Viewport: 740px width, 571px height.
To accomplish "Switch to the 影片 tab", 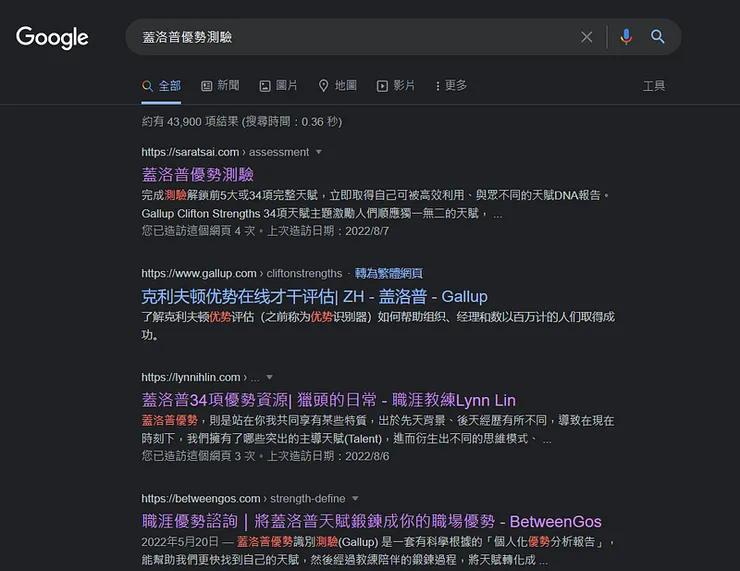I will pos(395,86).
